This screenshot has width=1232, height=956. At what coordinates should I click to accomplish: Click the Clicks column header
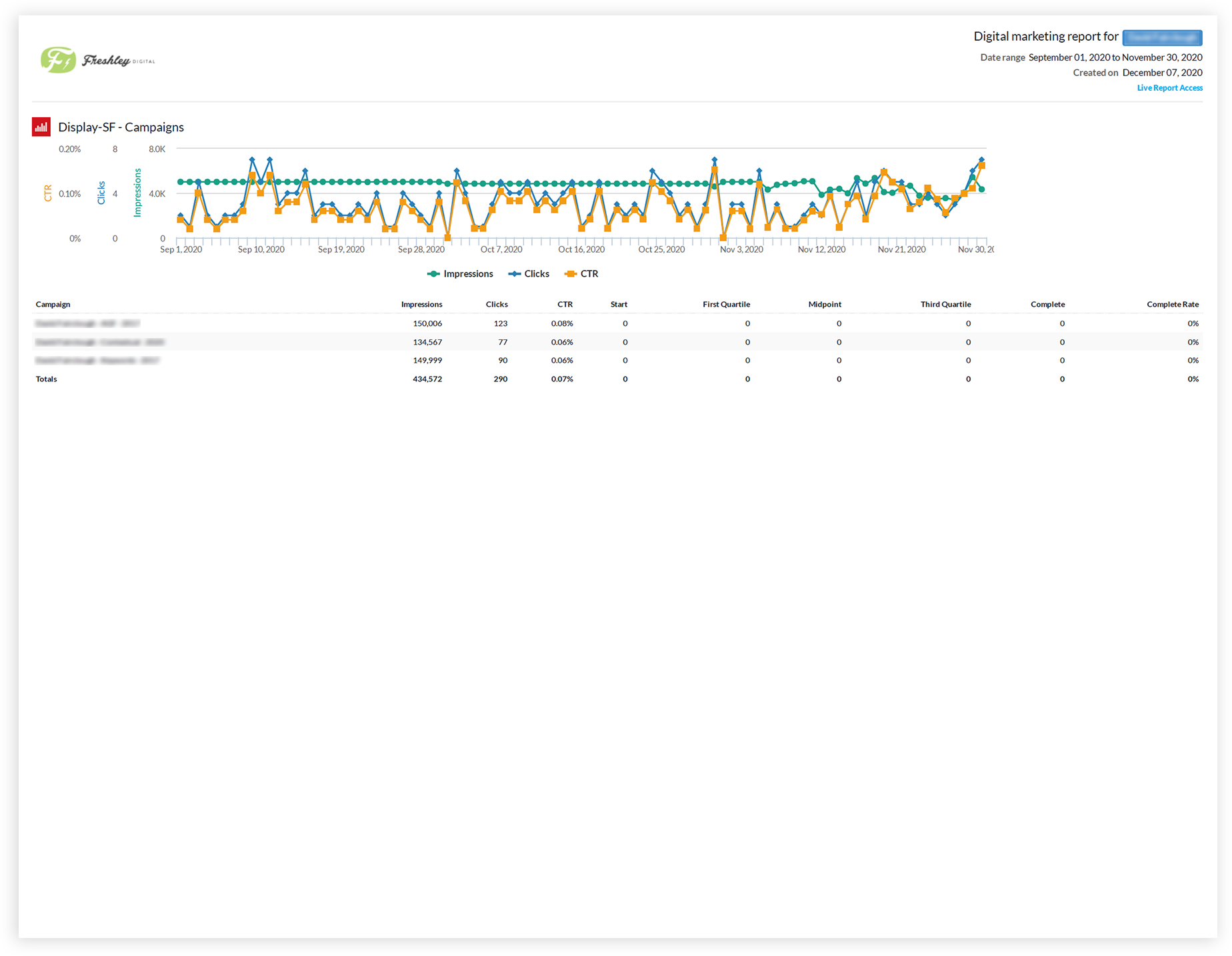497,304
